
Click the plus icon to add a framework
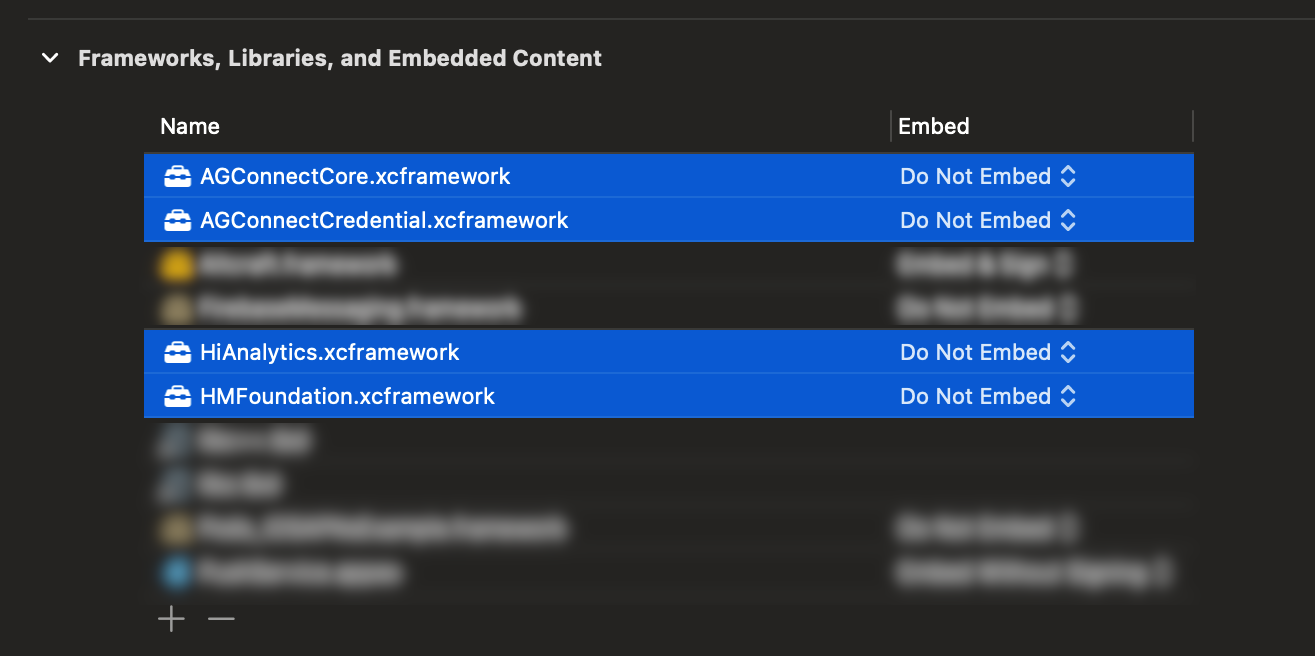pos(171,619)
